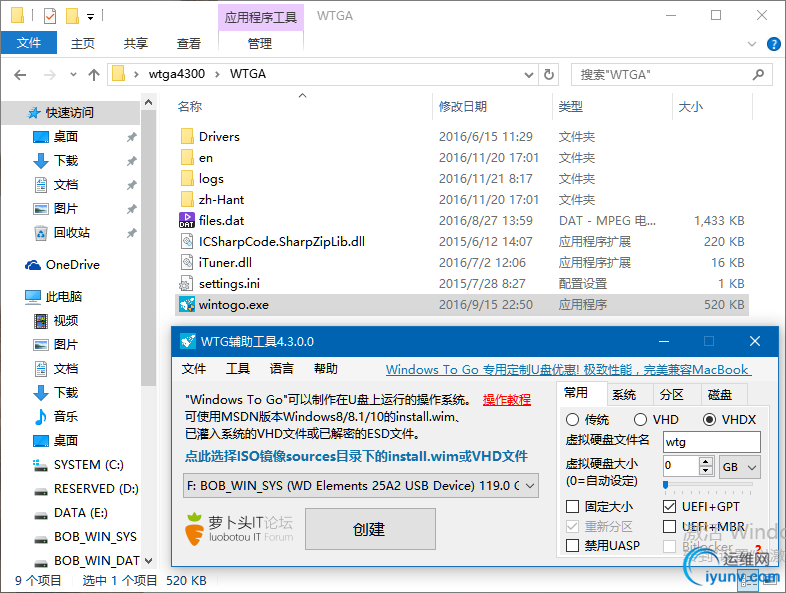
Task: Open RESERVED (D:) drive icon
Action: [x=41, y=490]
